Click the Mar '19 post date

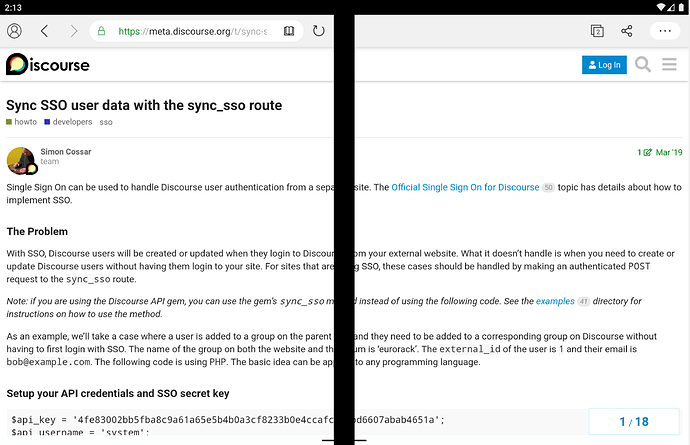(669, 152)
